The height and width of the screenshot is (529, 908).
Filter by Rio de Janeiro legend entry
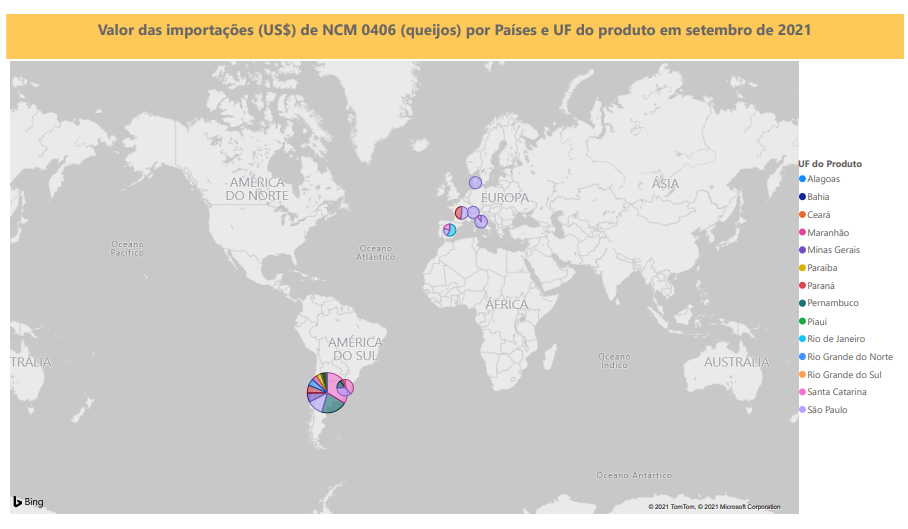(x=832, y=339)
